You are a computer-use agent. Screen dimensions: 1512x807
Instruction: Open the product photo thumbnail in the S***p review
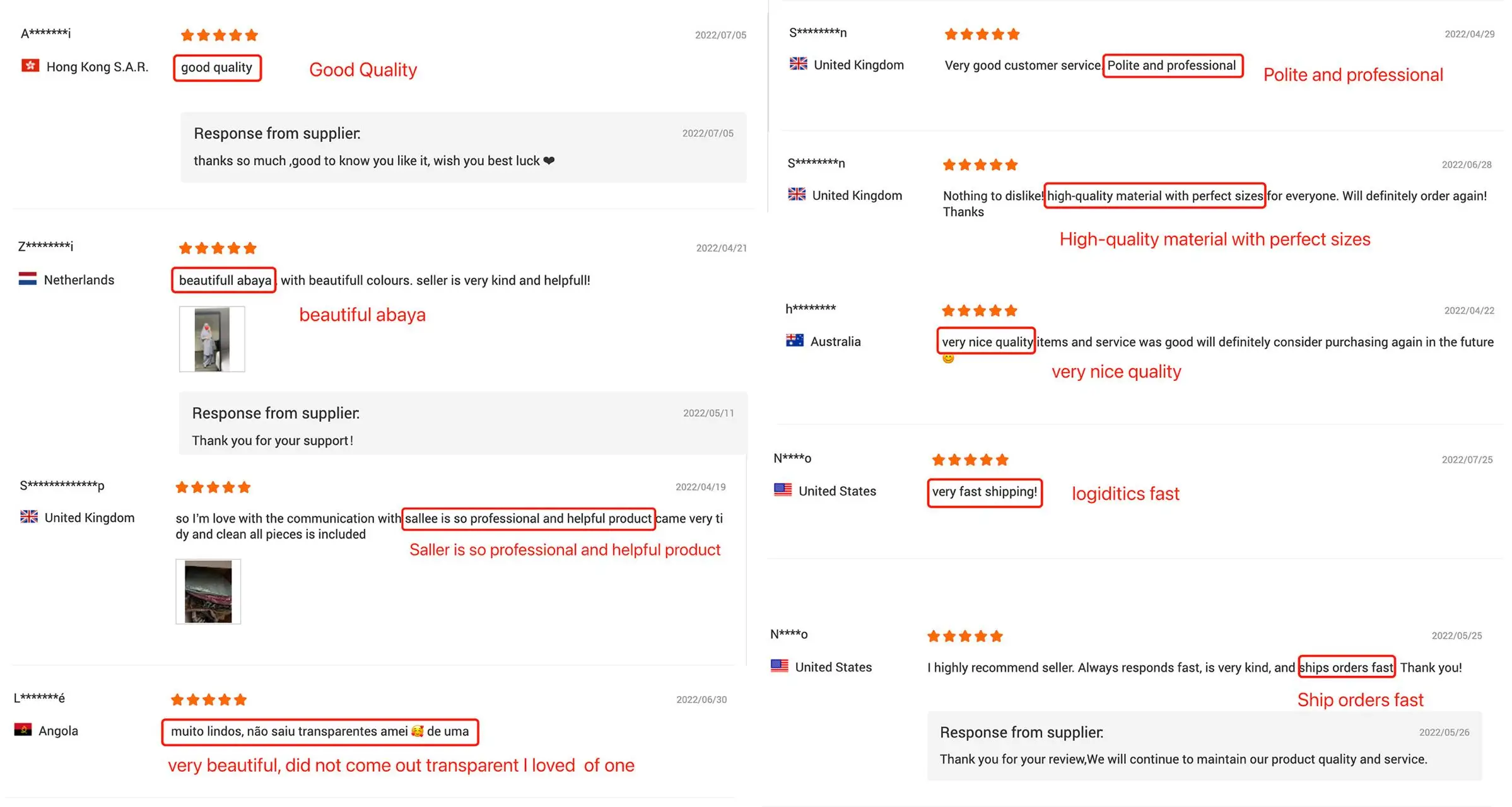point(208,591)
